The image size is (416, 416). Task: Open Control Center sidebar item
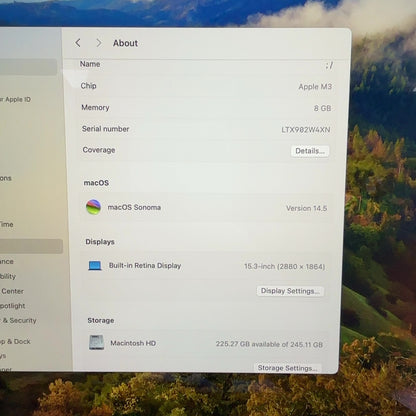click(x=12, y=291)
